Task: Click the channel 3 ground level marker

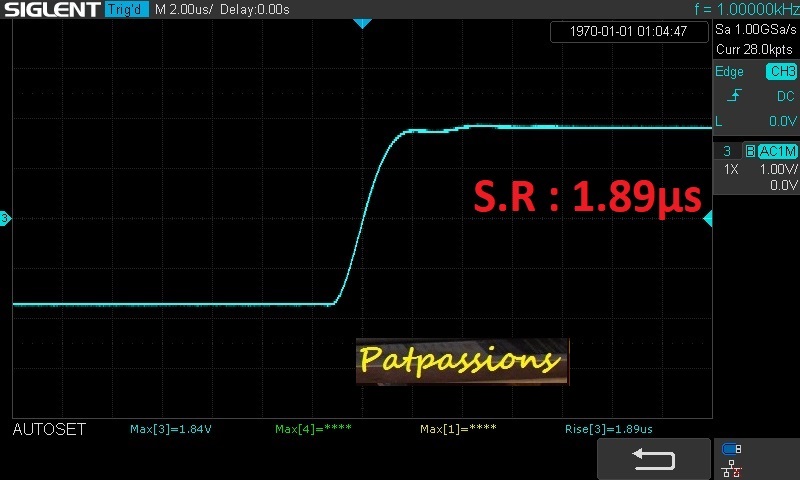Action: [5, 218]
